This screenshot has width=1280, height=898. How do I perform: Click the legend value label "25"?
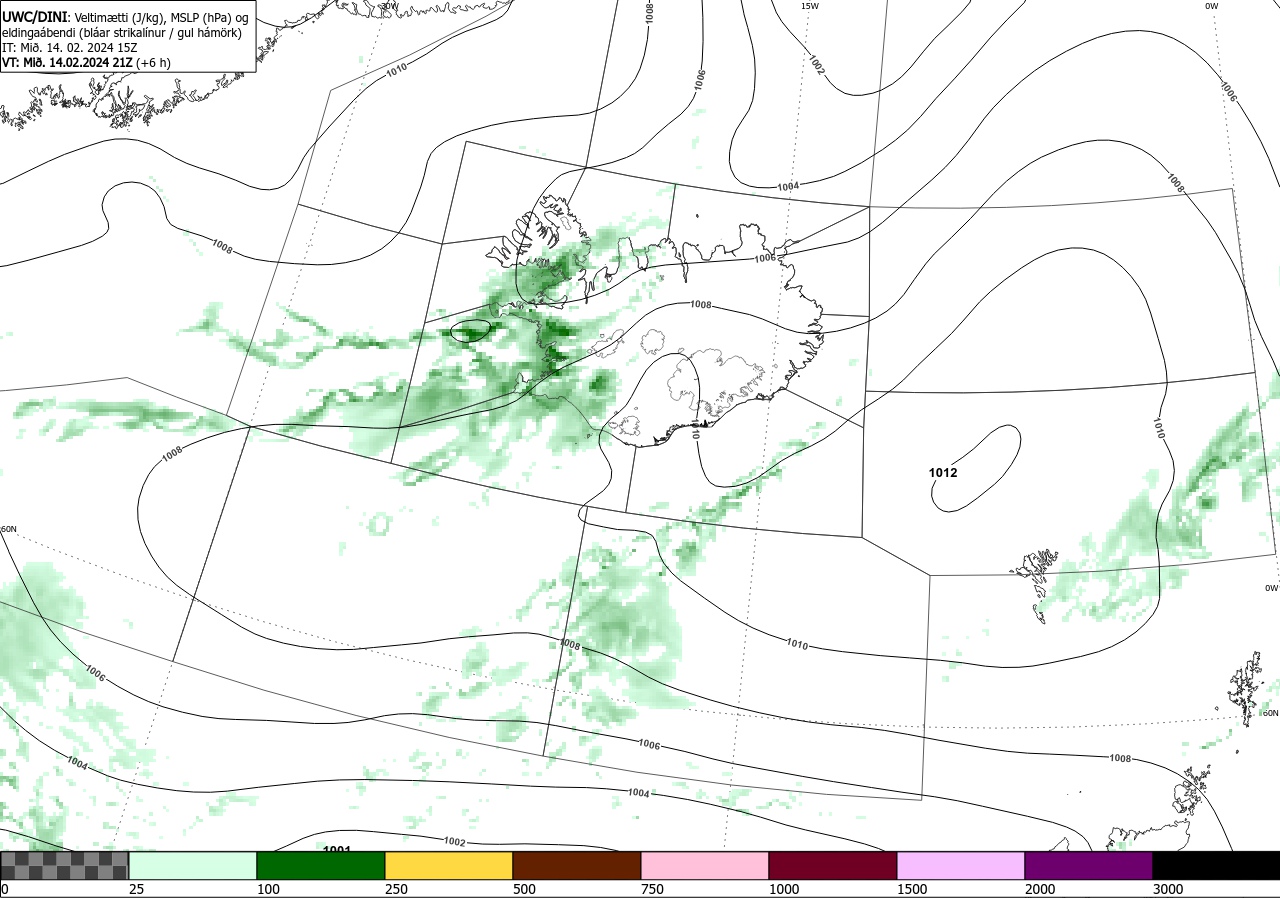(138, 889)
